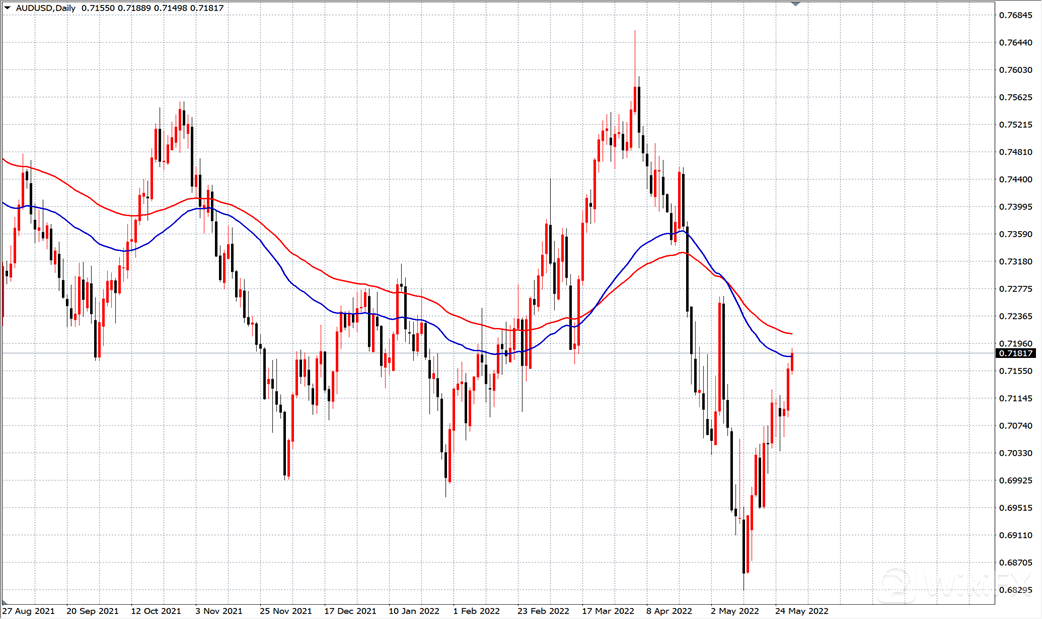The height and width of the screenshot is (619, 1042).
Task: Click the 1 Feb 2022 date label
Action: point(476,609)
